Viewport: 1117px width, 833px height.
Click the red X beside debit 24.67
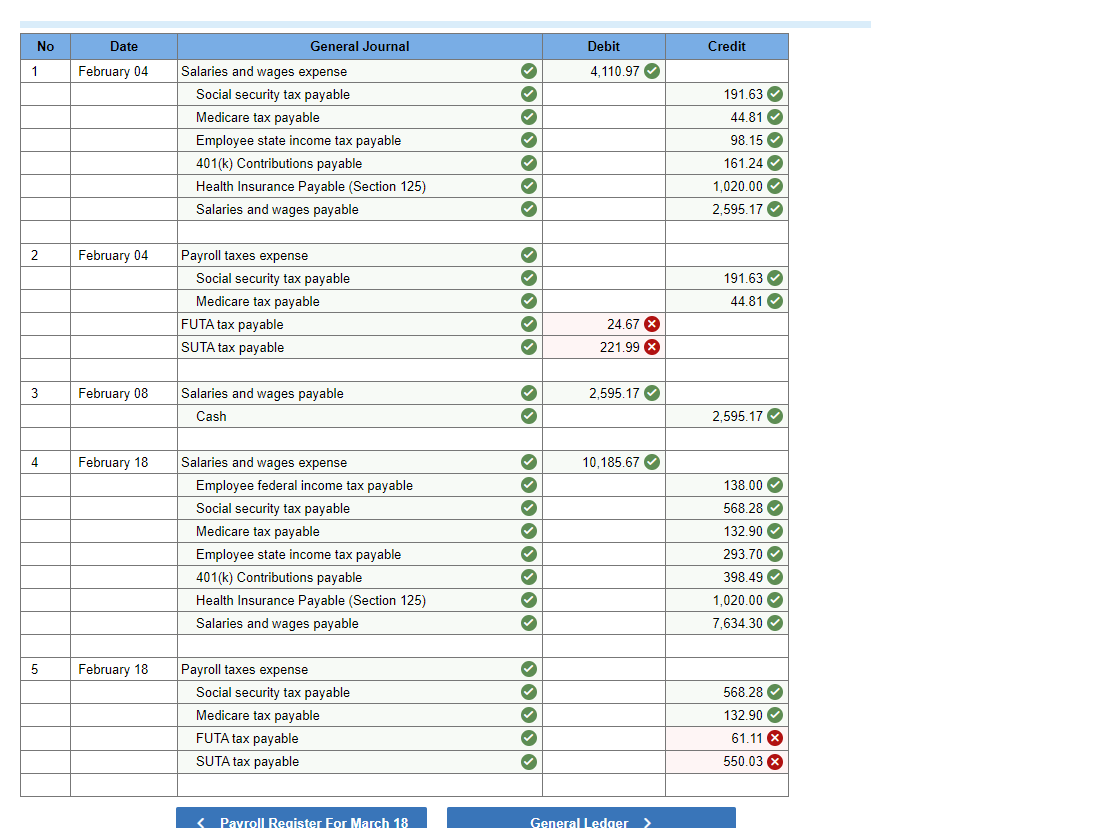tap(652, 324)
